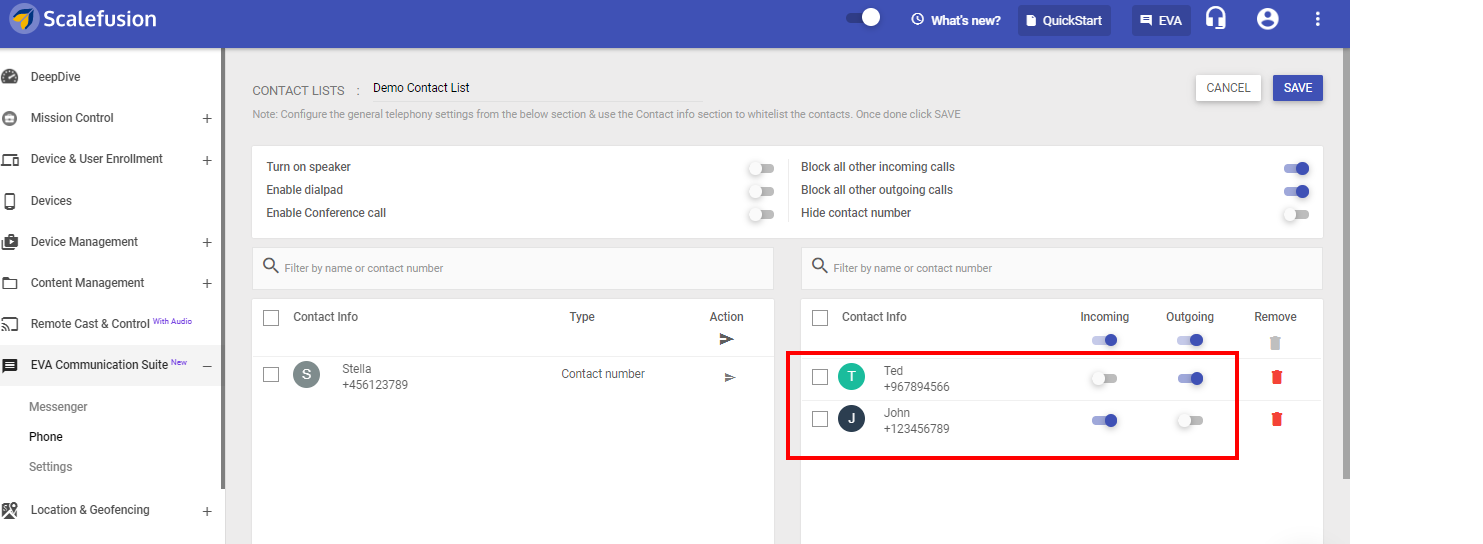Open the three-dot more options menu
Viewport: 1483px width, 544px height.
[x=1318, y=19]
